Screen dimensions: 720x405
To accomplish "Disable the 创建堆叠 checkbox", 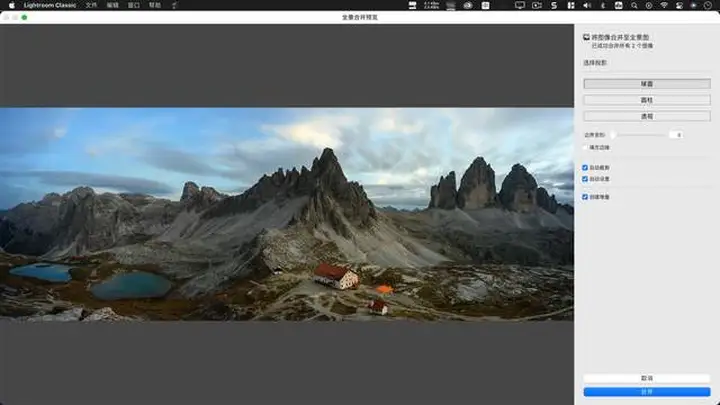I will pyautogui.click(x=586, y=197).
